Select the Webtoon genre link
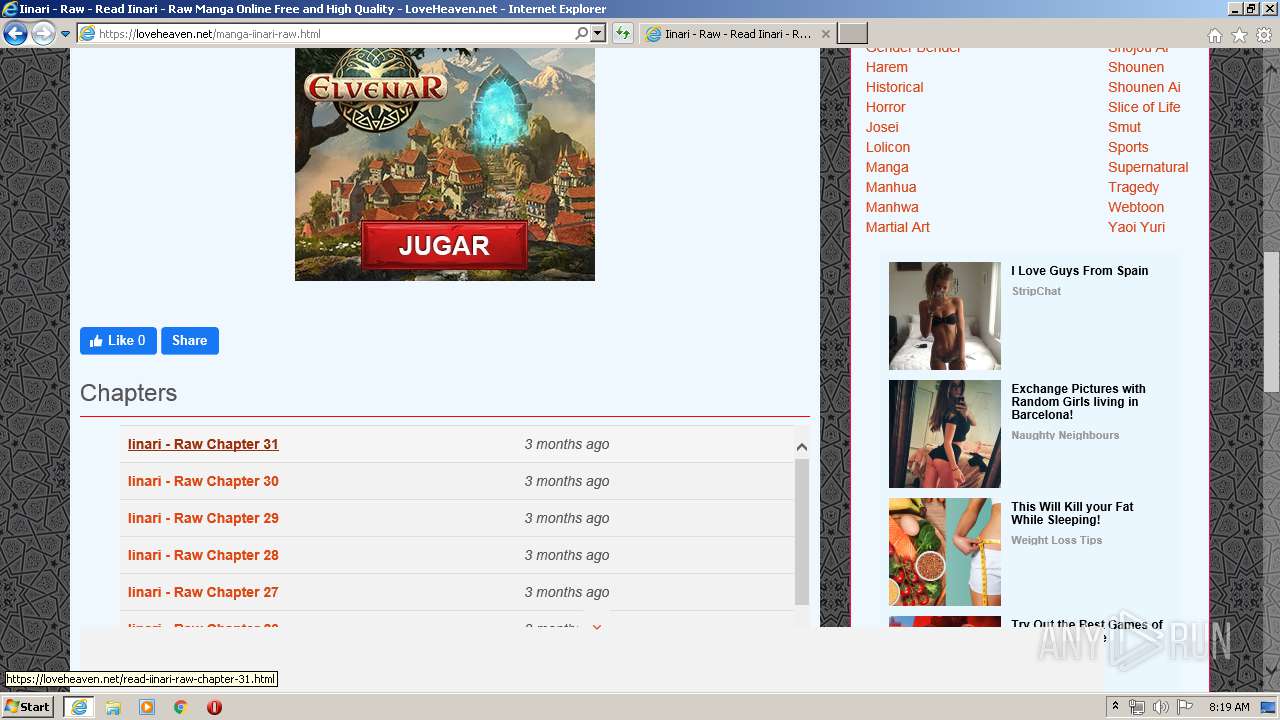Screen dimensions: 1280x720 click(1136, 207)
